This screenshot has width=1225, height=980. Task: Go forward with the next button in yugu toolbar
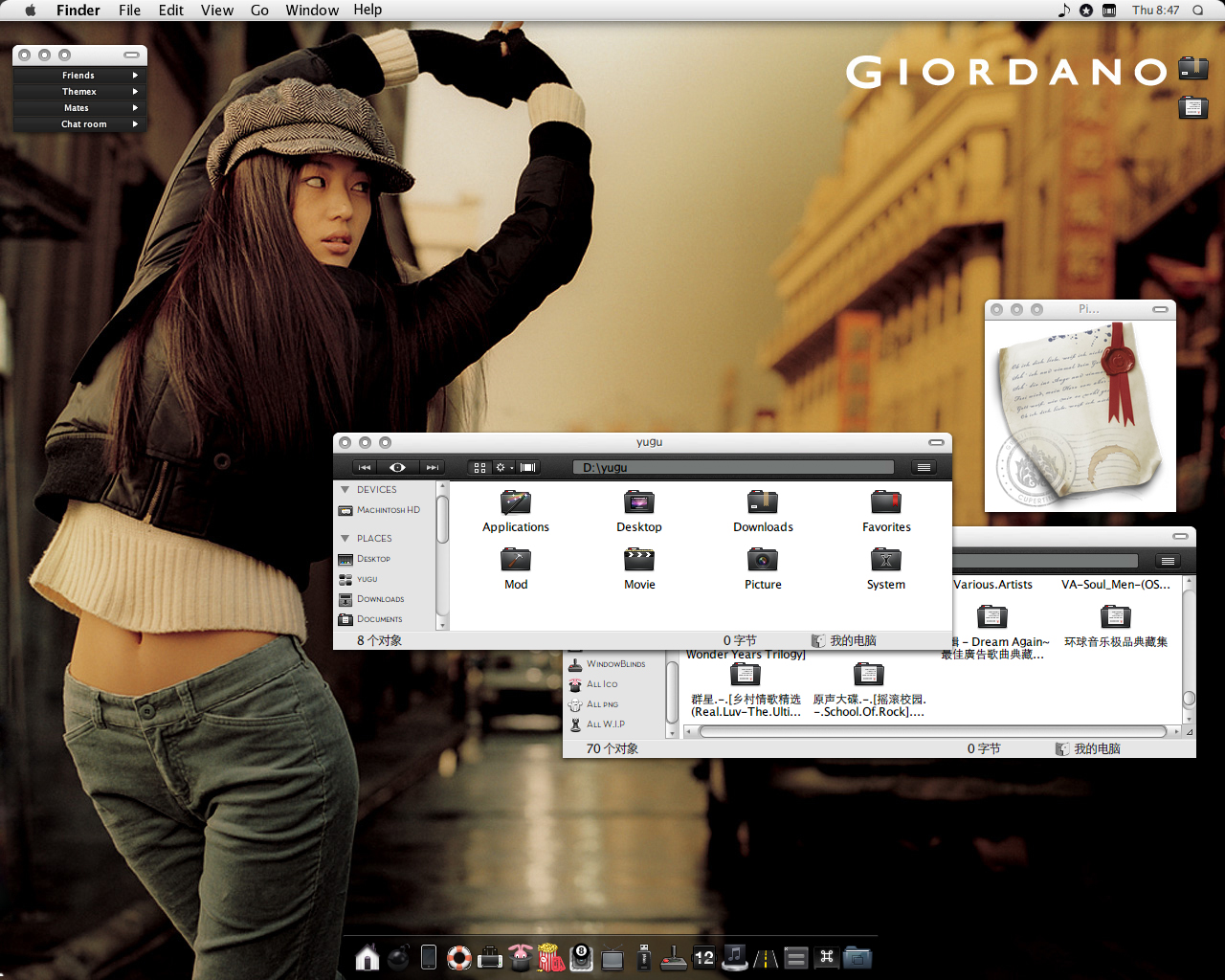(x=432, y=467)
